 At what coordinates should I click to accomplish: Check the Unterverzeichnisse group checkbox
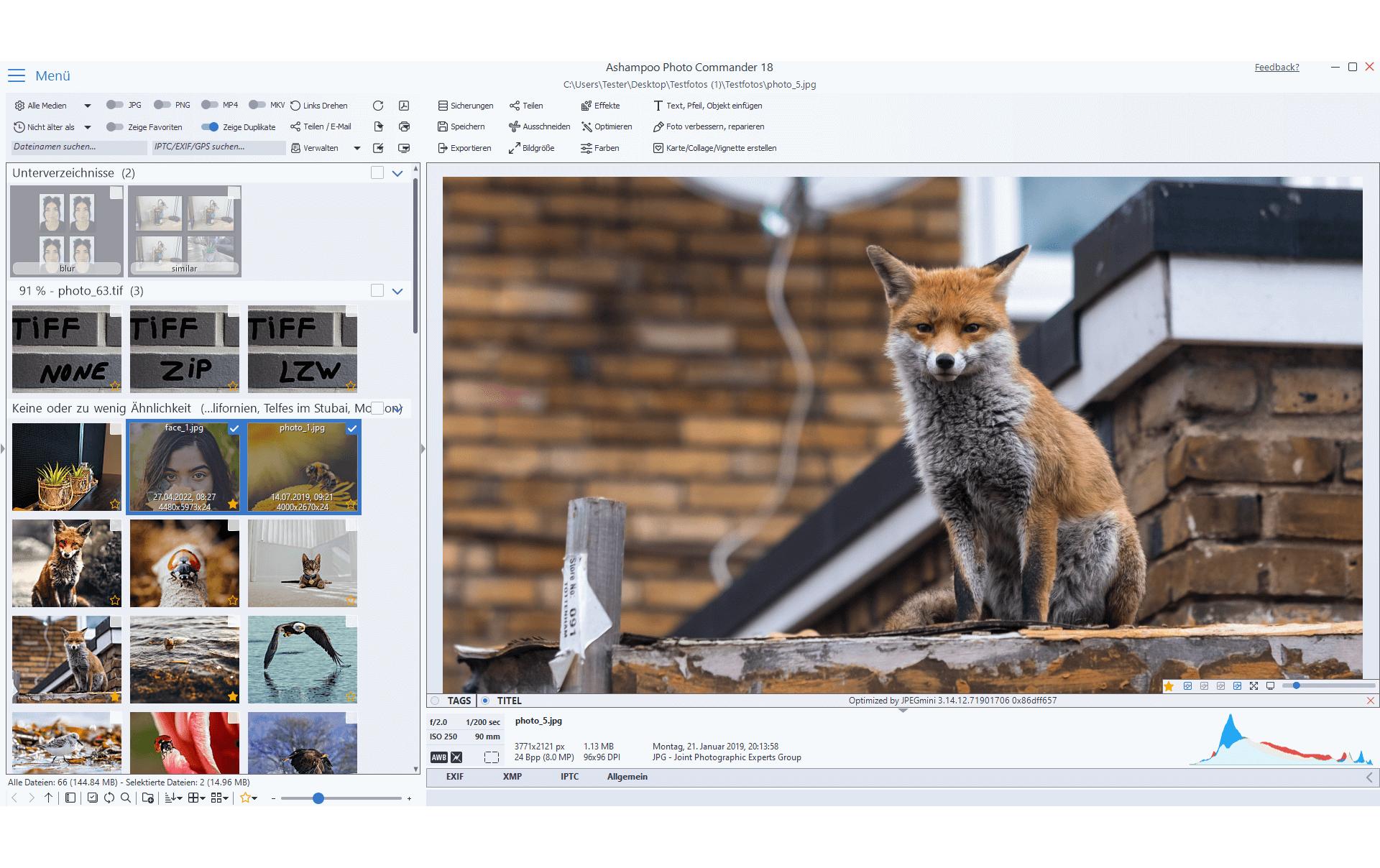click(377, 172)
